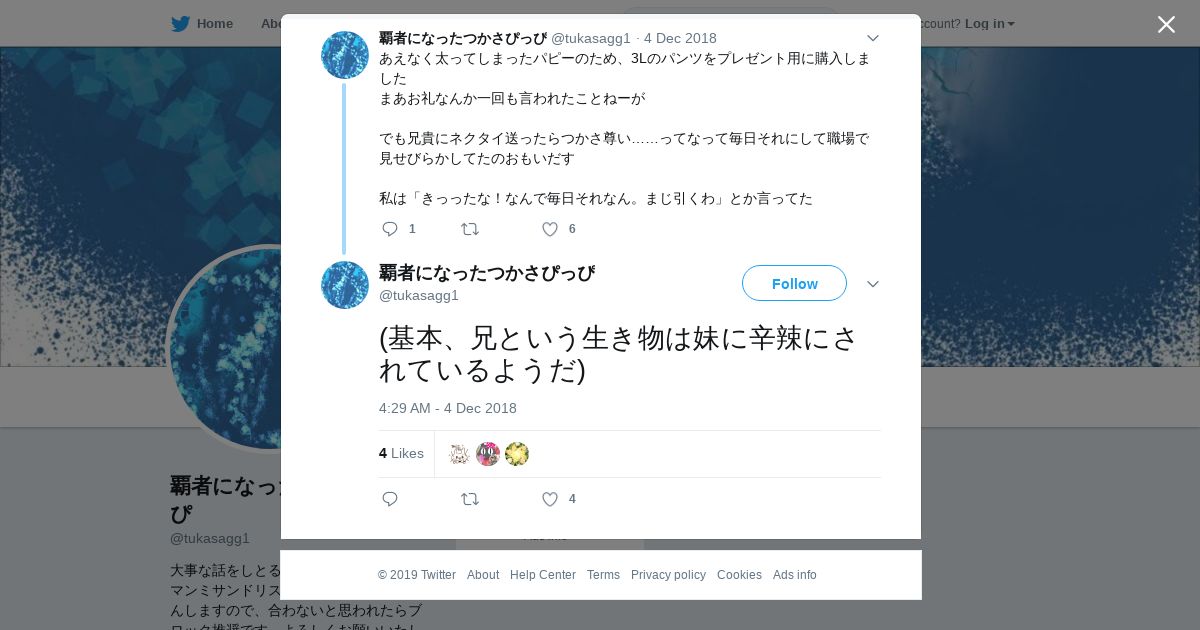The height and width of the screenshot is (630, 1200).
Task: Click the first liker's avatar thumbnail
Action: pyautogui.click(x=459, y=454)
